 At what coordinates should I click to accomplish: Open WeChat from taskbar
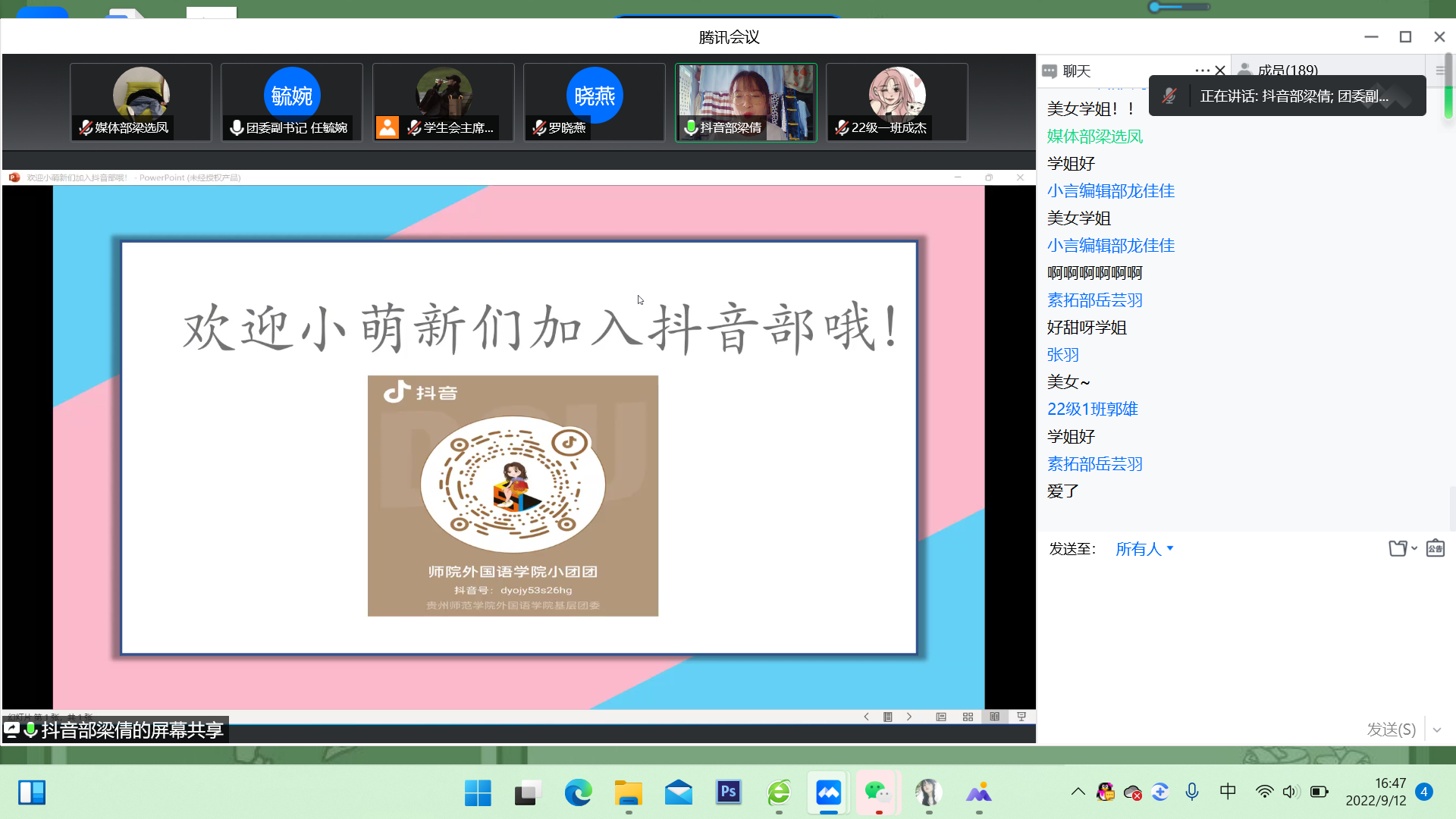pos(878,793)
